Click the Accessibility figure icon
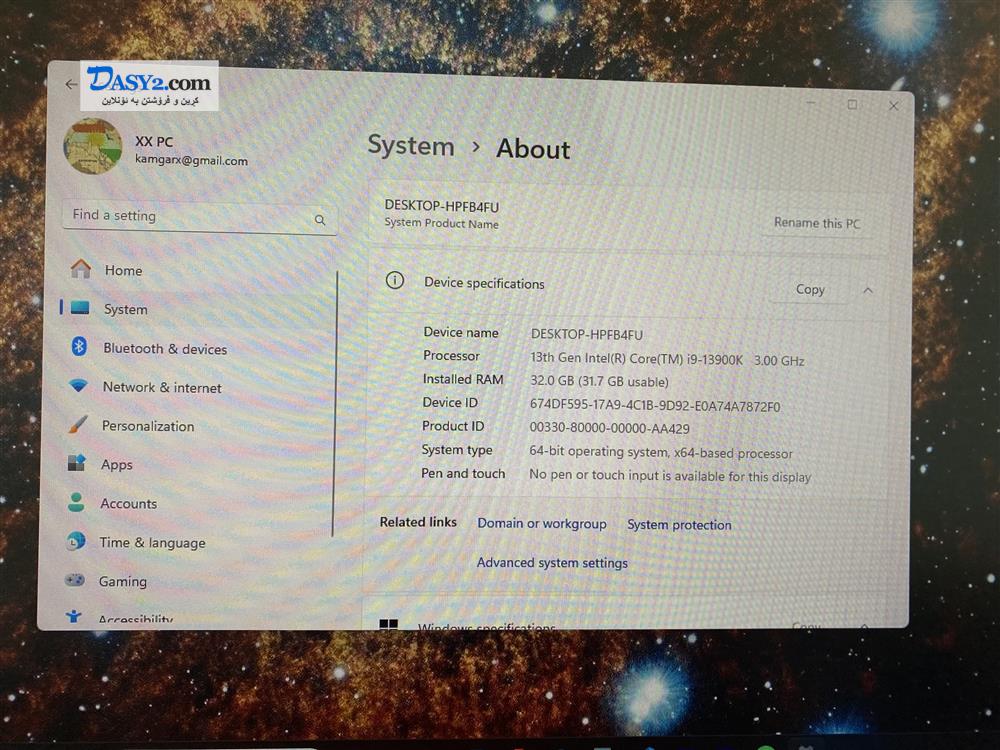Screen dimensions: 1000x750 pyautogui.click(x=74, y=616)
